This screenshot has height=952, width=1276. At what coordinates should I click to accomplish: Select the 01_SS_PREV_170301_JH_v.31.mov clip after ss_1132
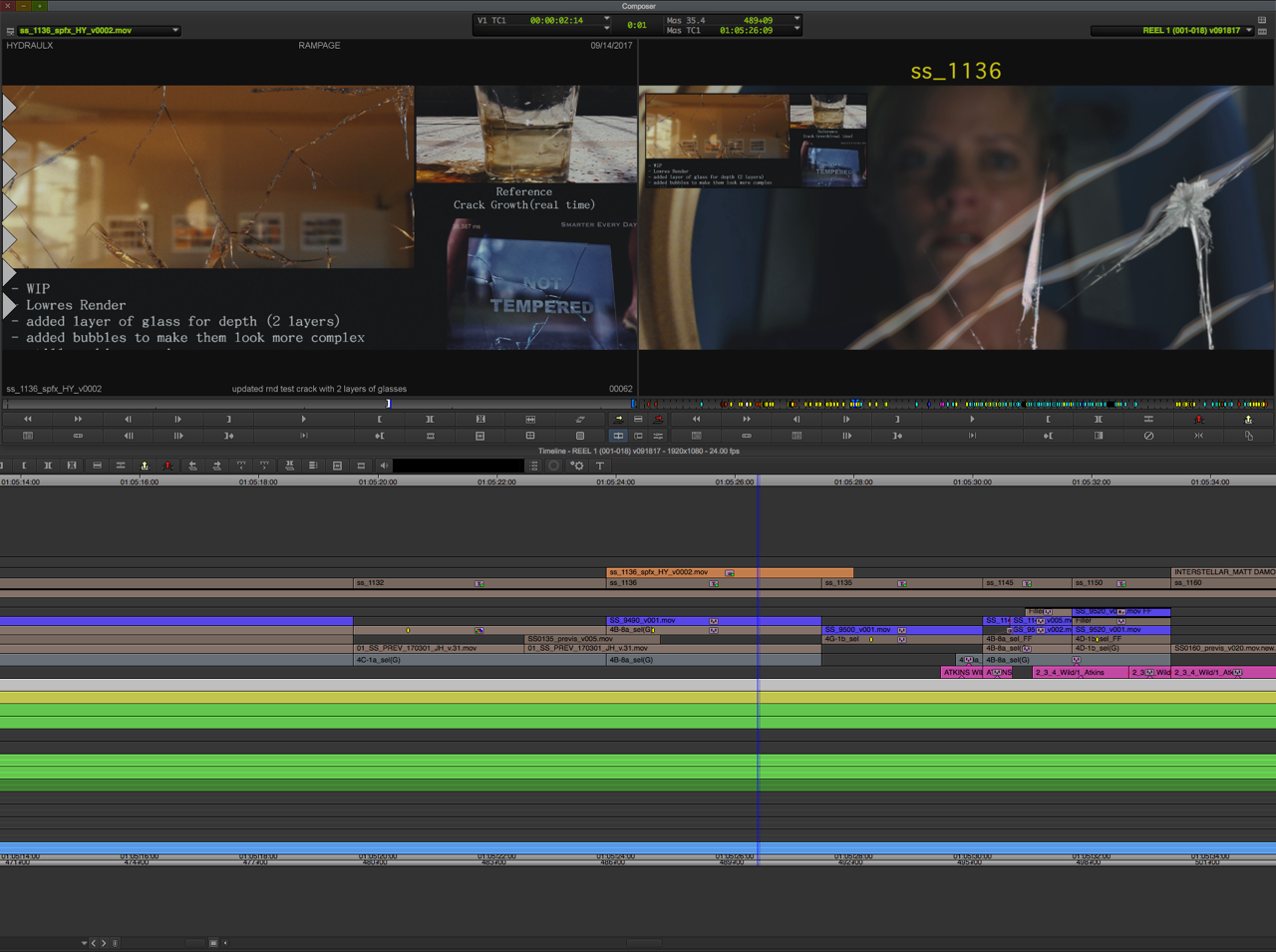coord(439,648)
